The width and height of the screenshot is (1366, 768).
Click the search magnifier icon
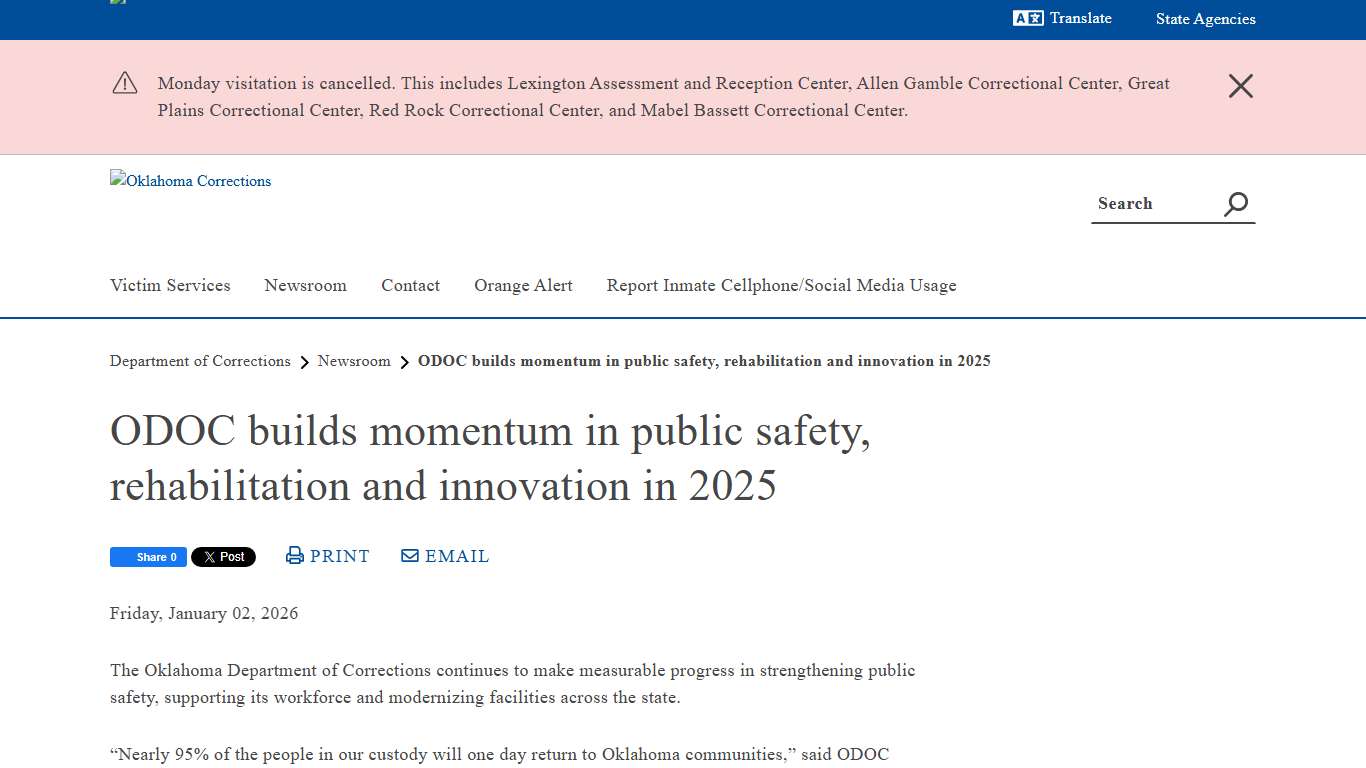tap(1236, 203)
